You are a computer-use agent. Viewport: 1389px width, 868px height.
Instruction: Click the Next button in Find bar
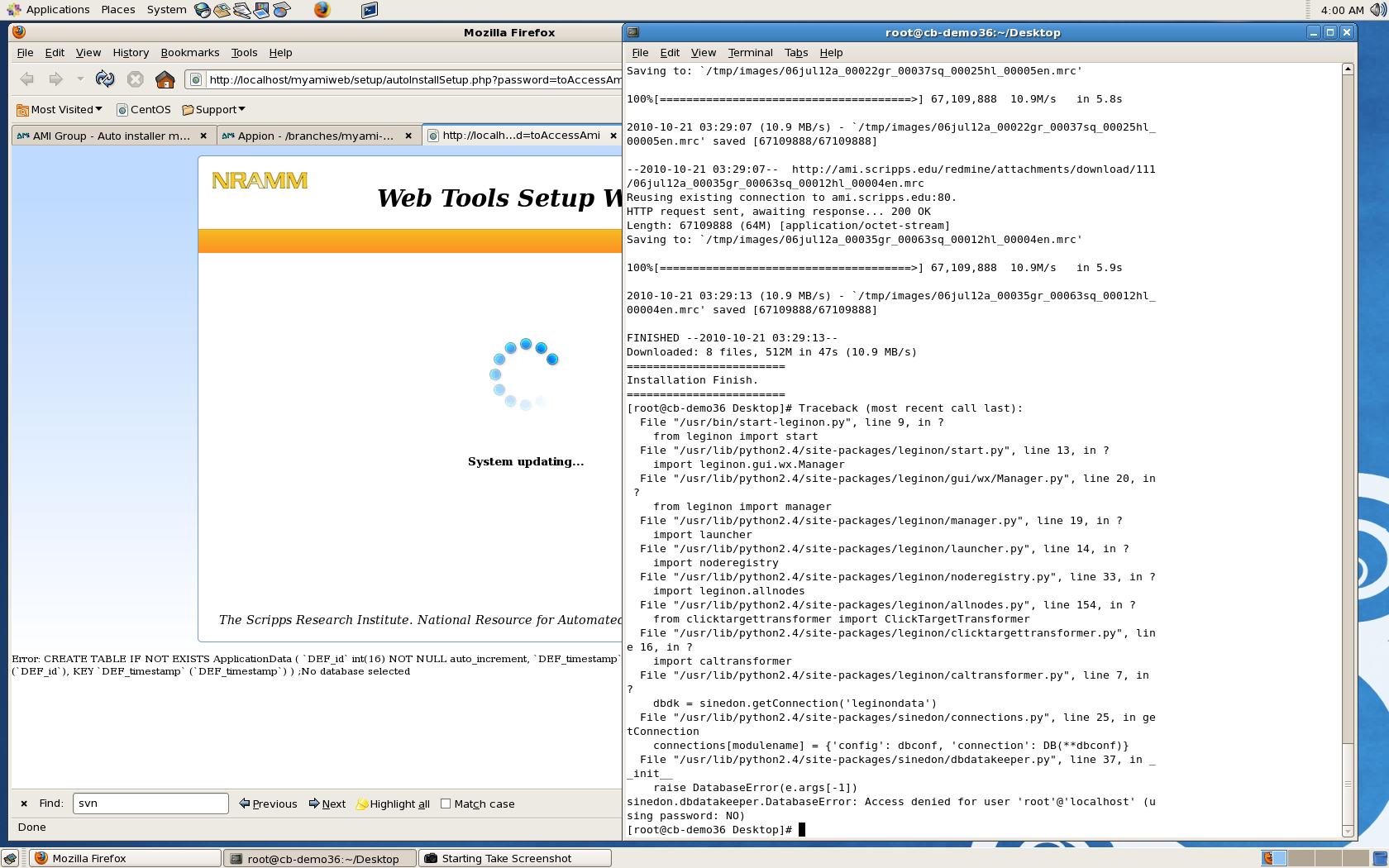[327, 804]
